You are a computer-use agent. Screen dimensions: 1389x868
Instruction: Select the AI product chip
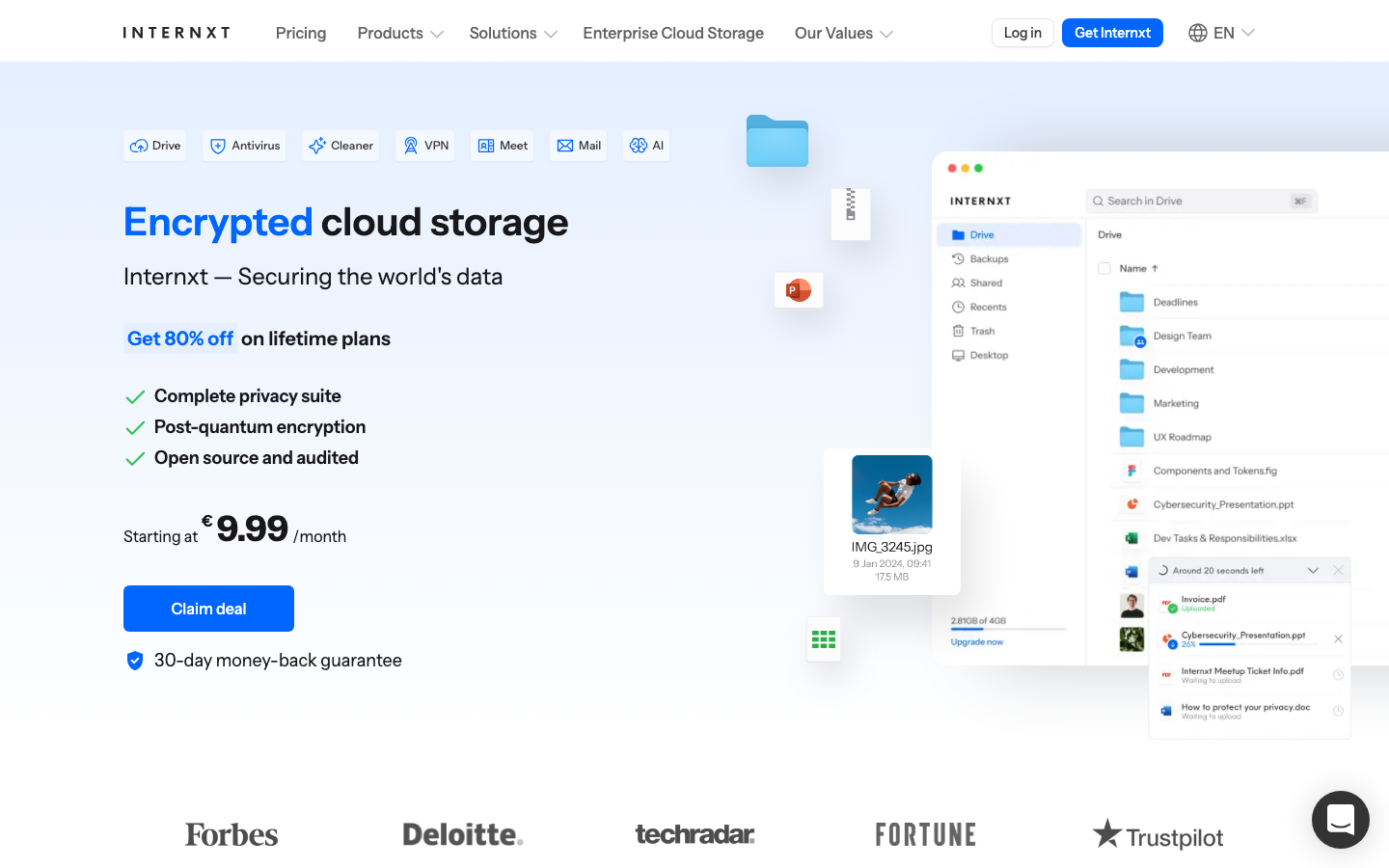pyautogui.click(x=646, y=146)
